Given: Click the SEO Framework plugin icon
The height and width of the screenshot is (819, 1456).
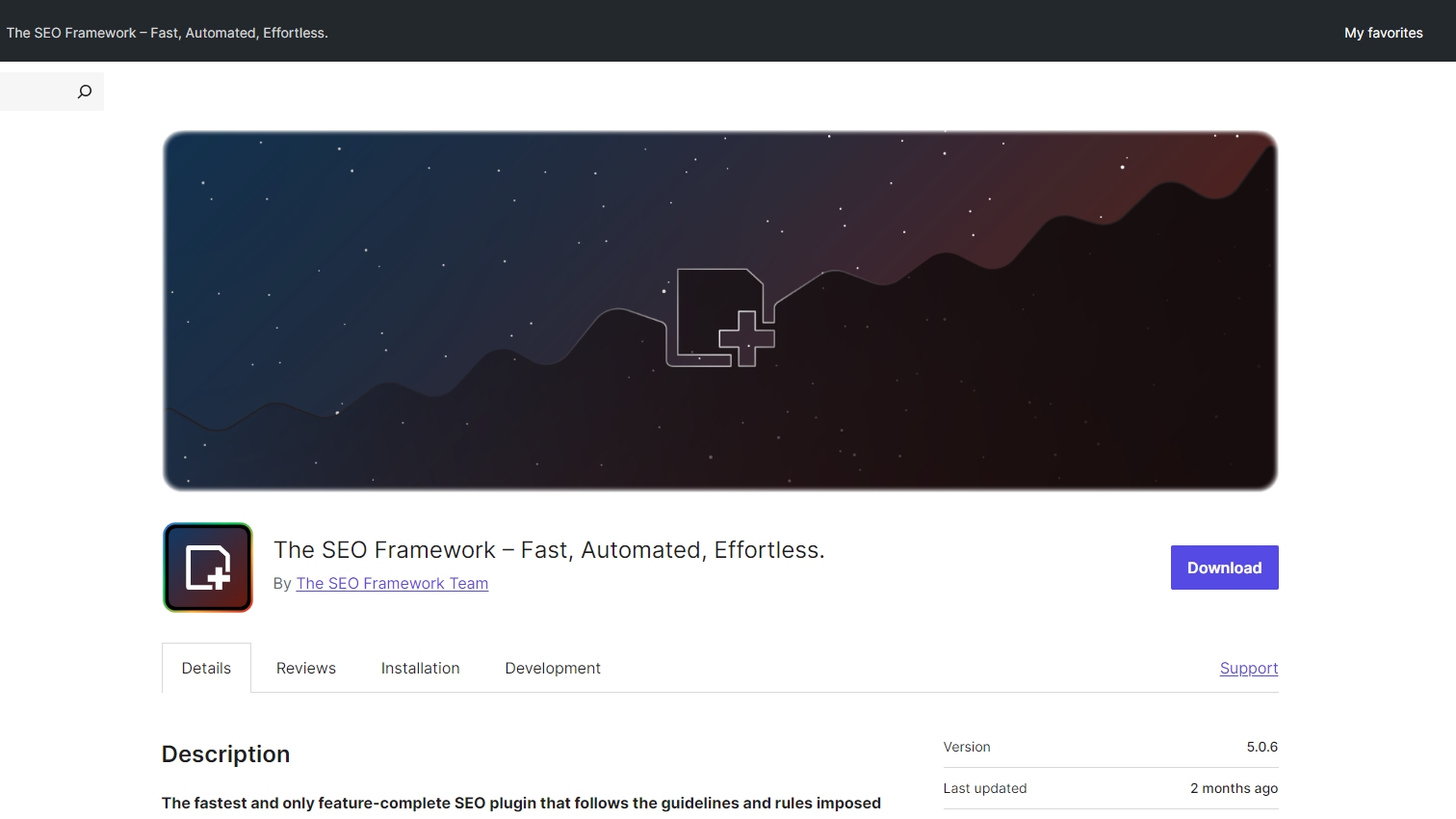Looking at the screenshot, I should point(208,568).
